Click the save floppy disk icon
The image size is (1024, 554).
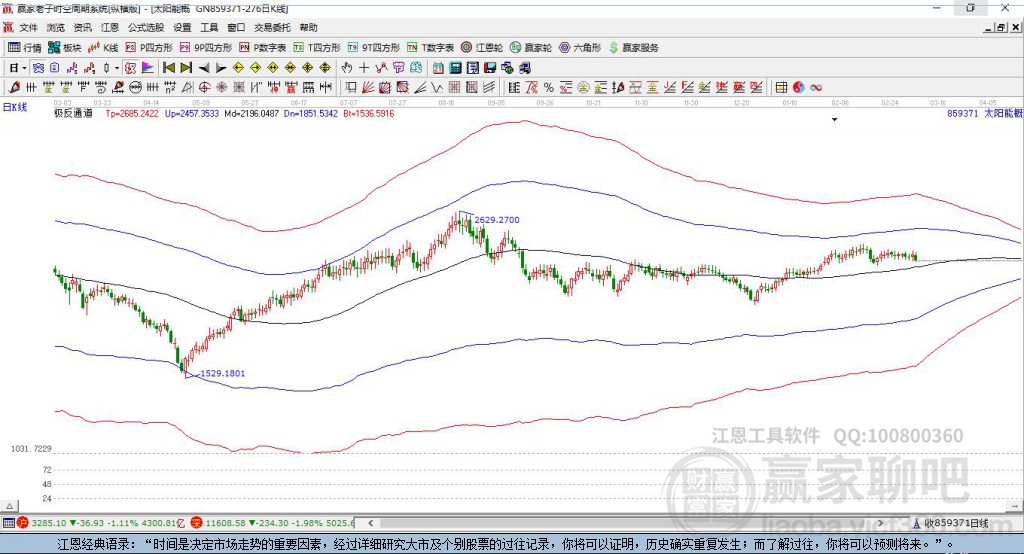click(x=490, y=68)
